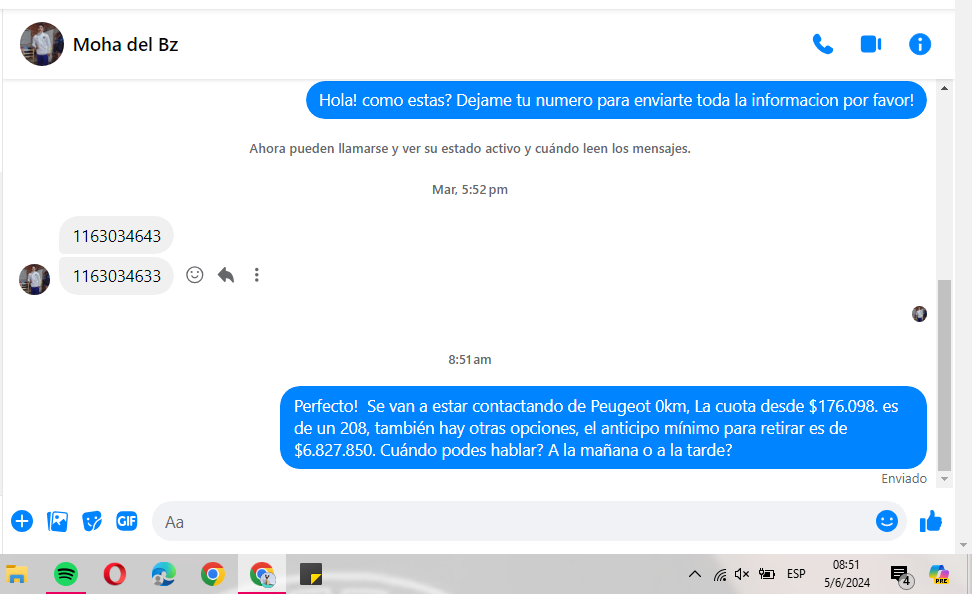The height and width of the screenshot is (594, 972).
Task: Open the Moha del Bz profile name
Action: point(125,44)
